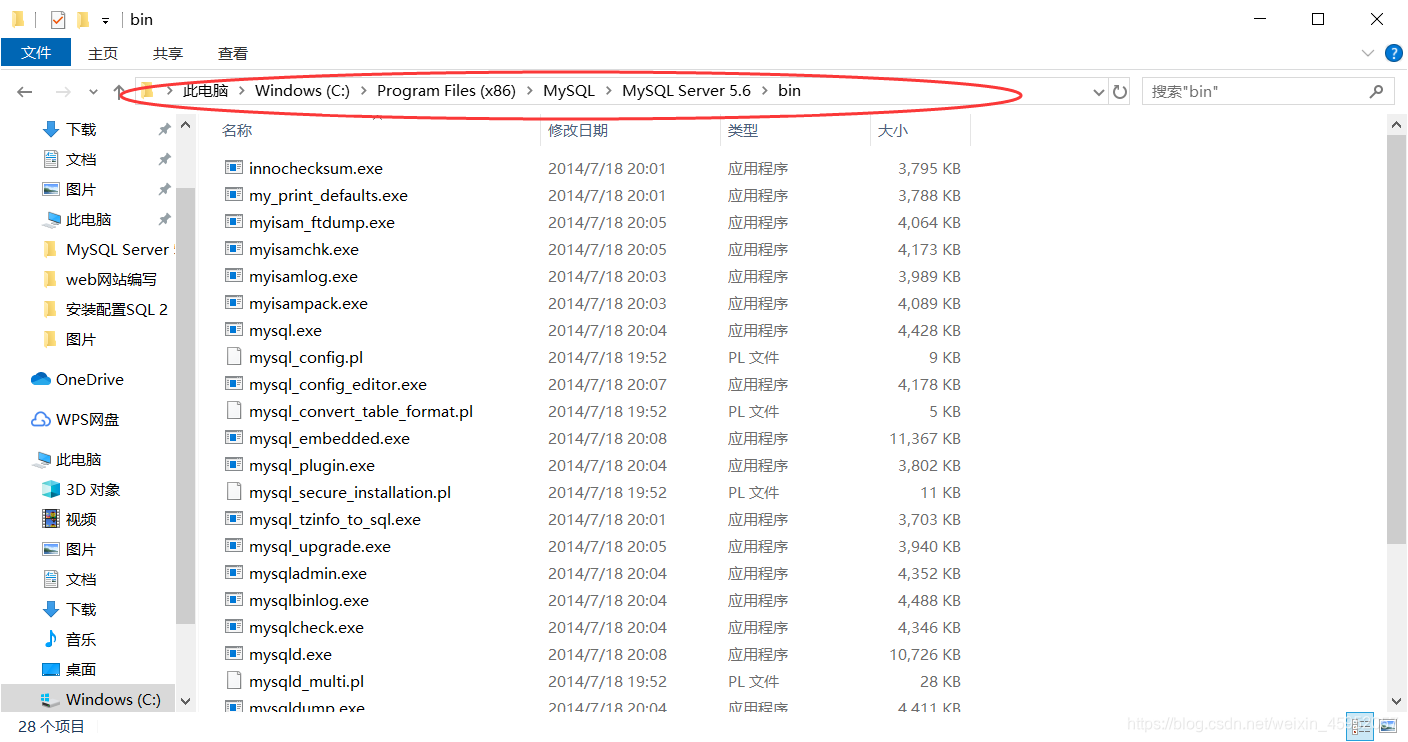Select myisampack.exe in file list
This screenshot has height=742, width=1408.
(x=308, y=303)
